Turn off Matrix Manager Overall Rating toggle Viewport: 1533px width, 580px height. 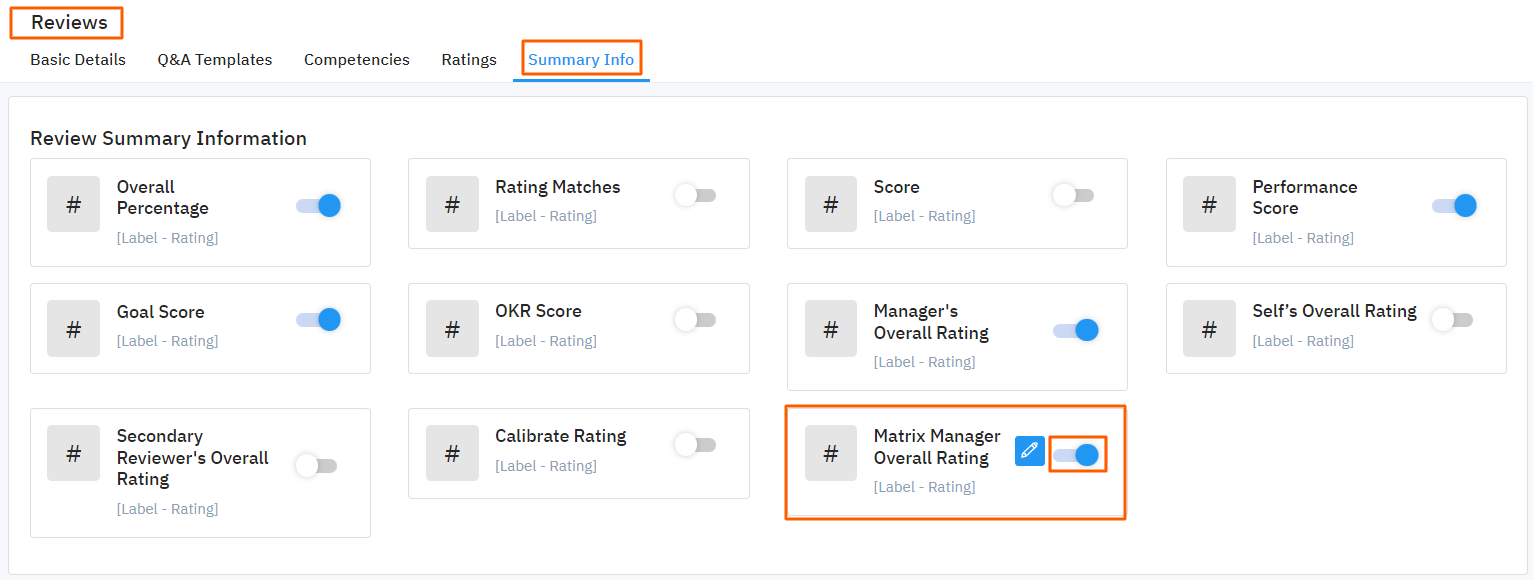click(x=1077, y=456)
